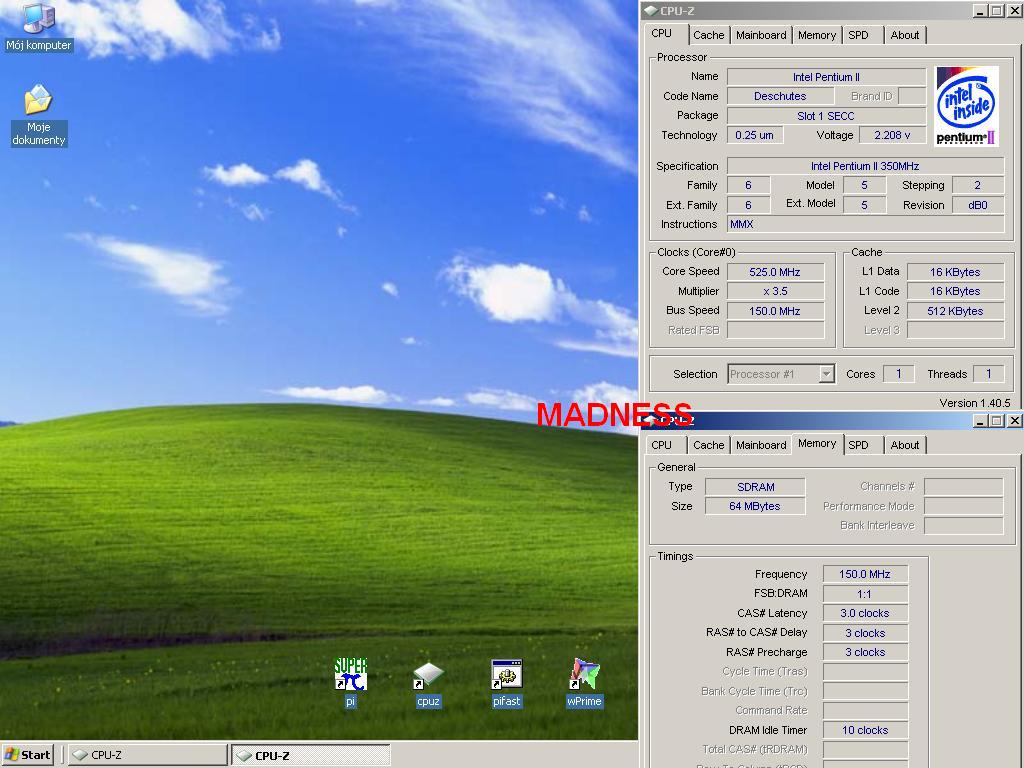Image resolution: width=1024 pixels, height=768 pixels.
Task: Click the DRAM Idle Timer 10 clocks value
Action: [x=865, y=730]
